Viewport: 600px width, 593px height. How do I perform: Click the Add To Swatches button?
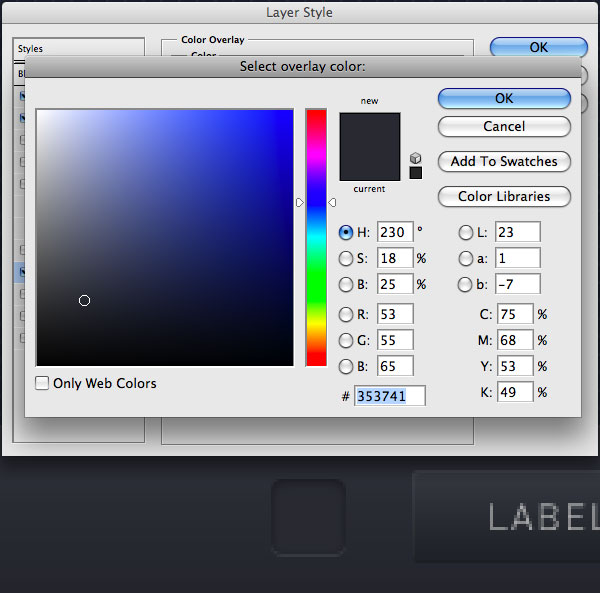(504, 161)
